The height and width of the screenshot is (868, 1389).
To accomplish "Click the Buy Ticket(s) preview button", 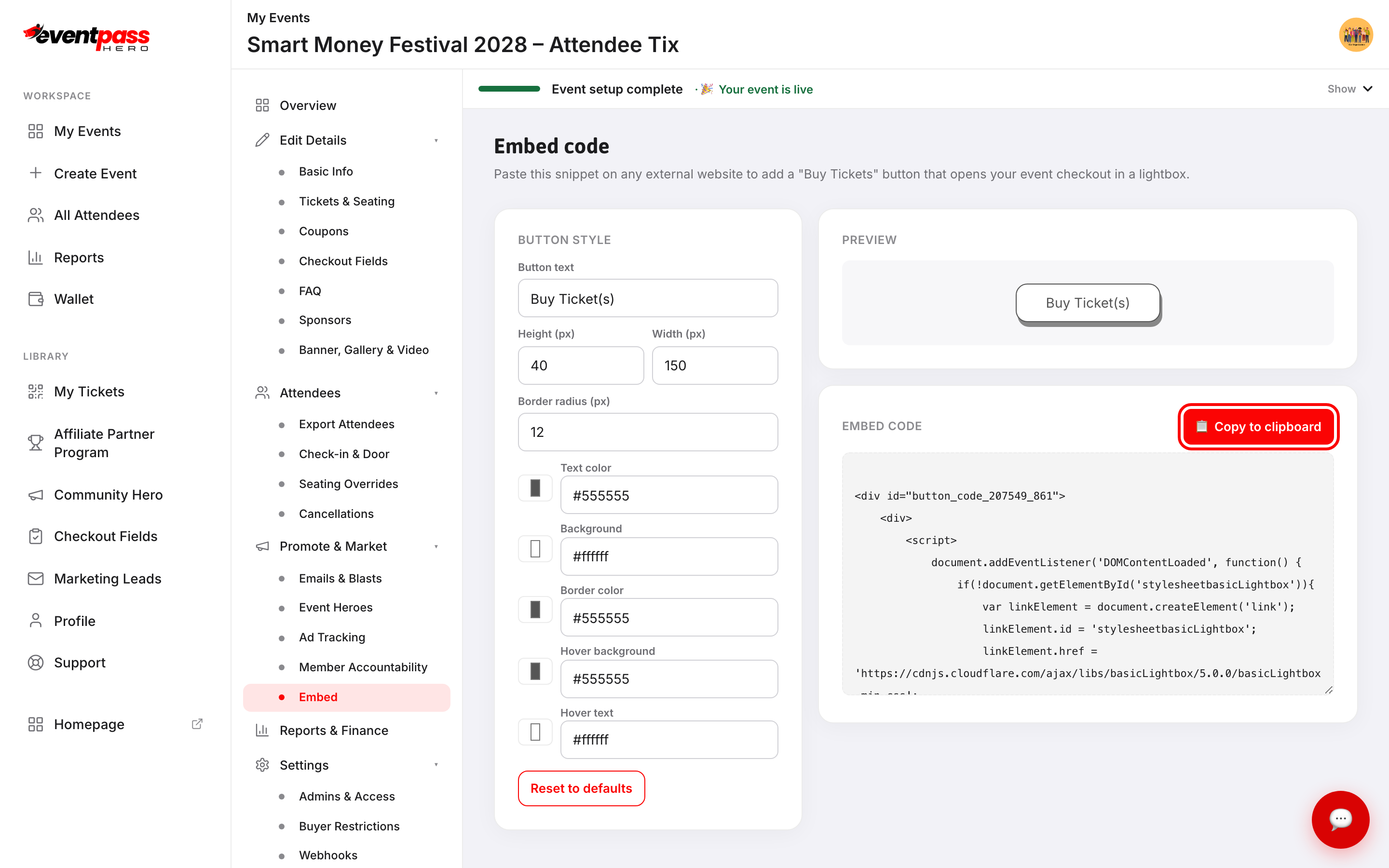I will pyautogui.click(x=1088, y=302).
